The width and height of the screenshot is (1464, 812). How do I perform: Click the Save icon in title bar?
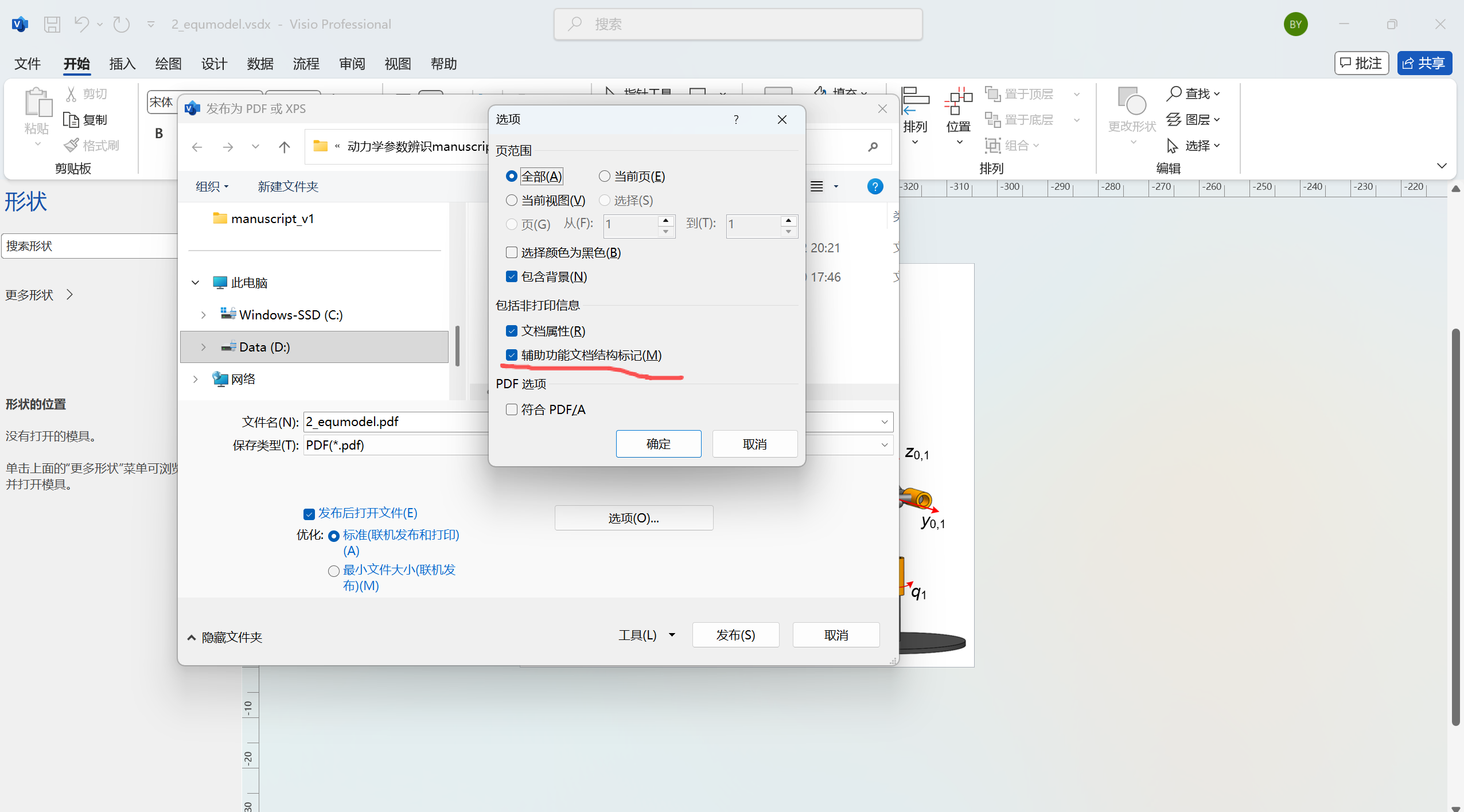[52, 24]
